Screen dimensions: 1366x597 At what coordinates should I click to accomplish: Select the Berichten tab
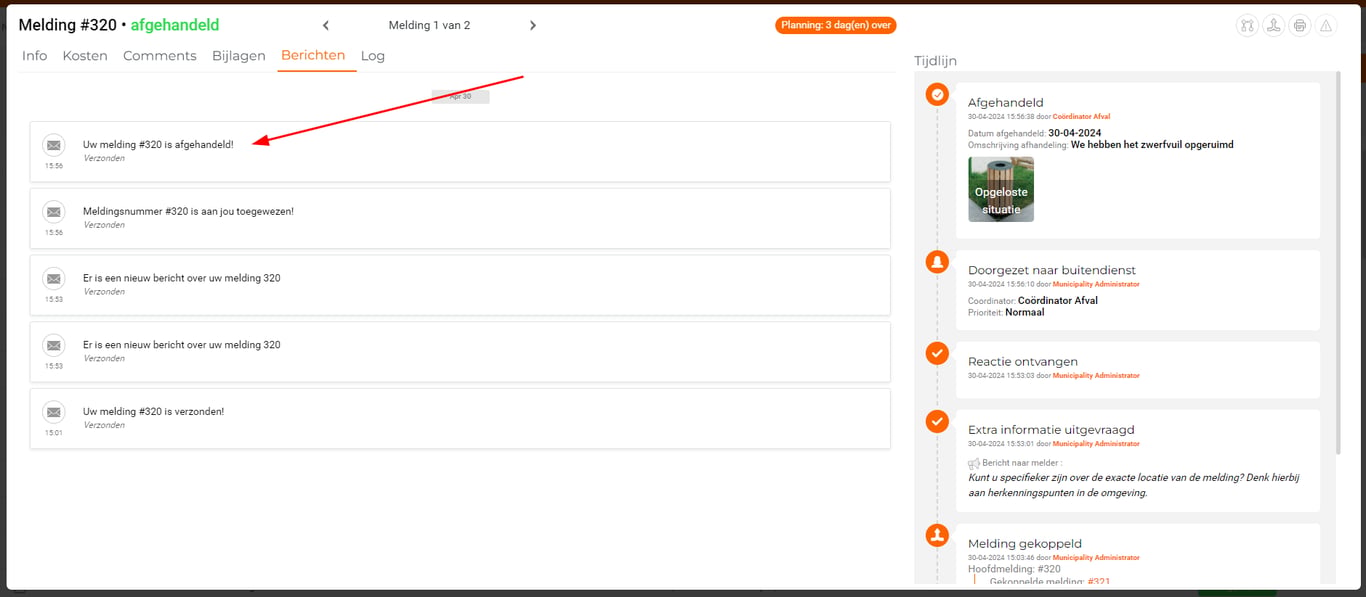point(313,56)
